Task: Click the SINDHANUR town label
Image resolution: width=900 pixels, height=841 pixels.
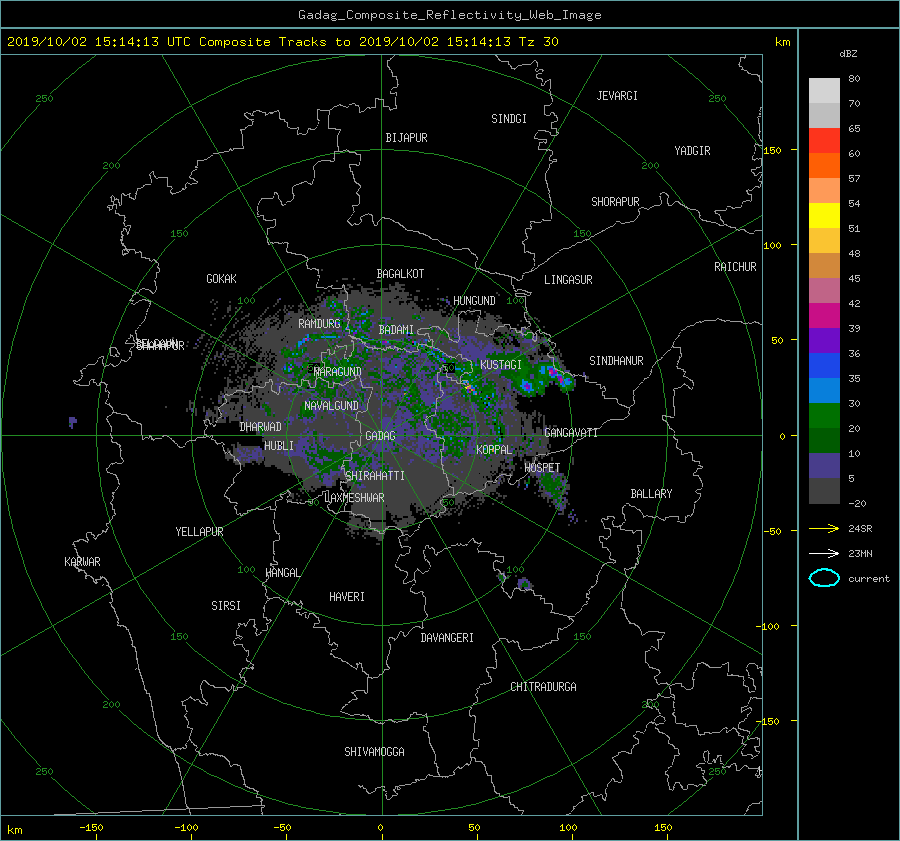Action: pos(616,361)
